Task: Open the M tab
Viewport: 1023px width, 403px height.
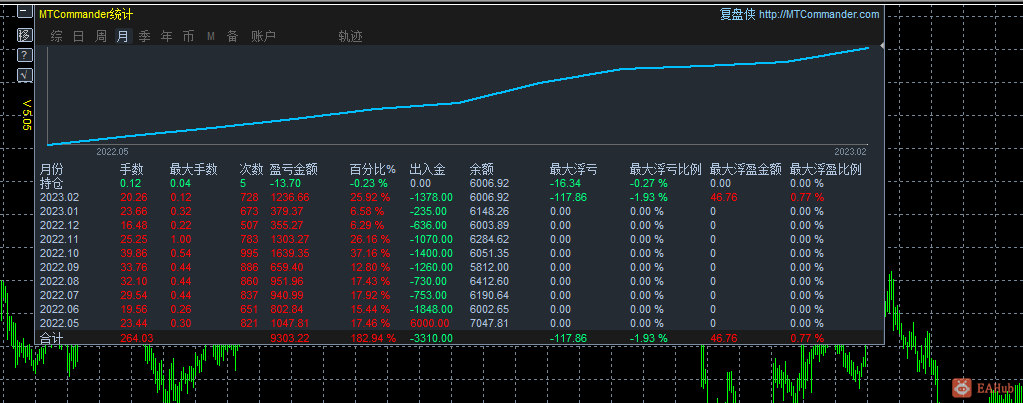Action: pos(211,37)
